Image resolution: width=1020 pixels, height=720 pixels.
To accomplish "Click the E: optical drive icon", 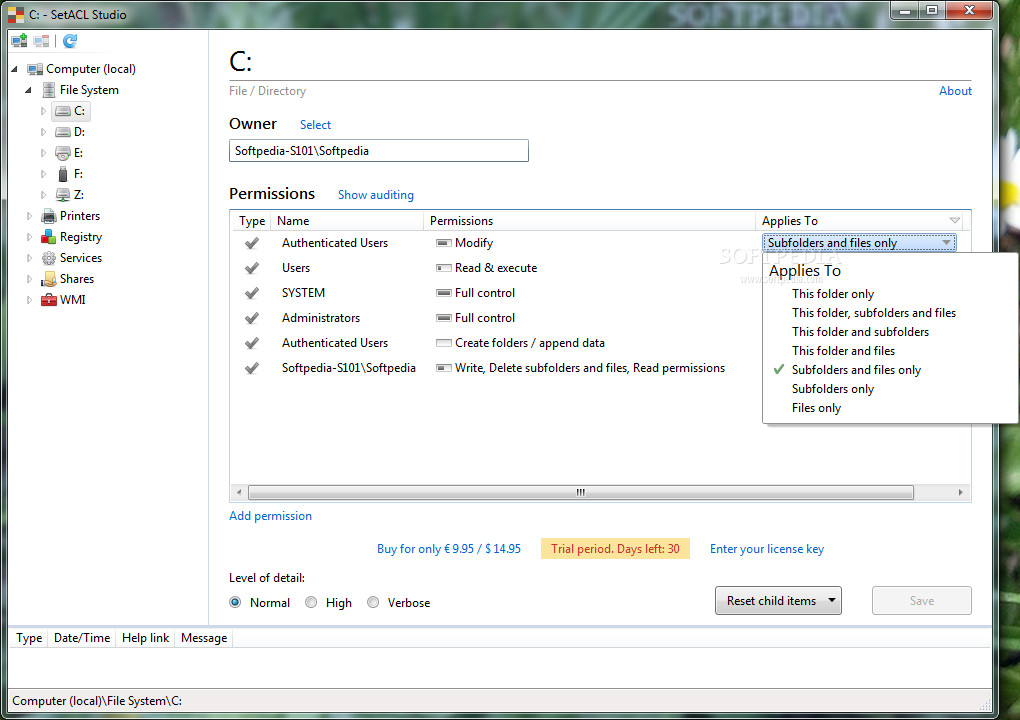I will click(x=63, y=153).
